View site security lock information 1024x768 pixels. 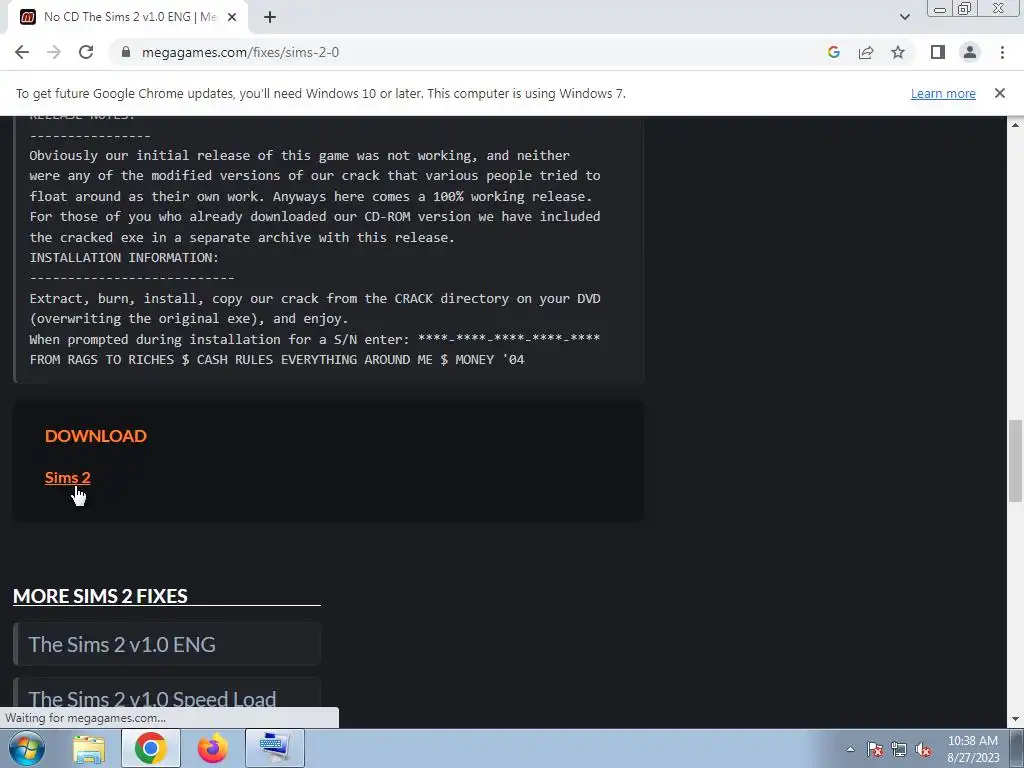126,52
